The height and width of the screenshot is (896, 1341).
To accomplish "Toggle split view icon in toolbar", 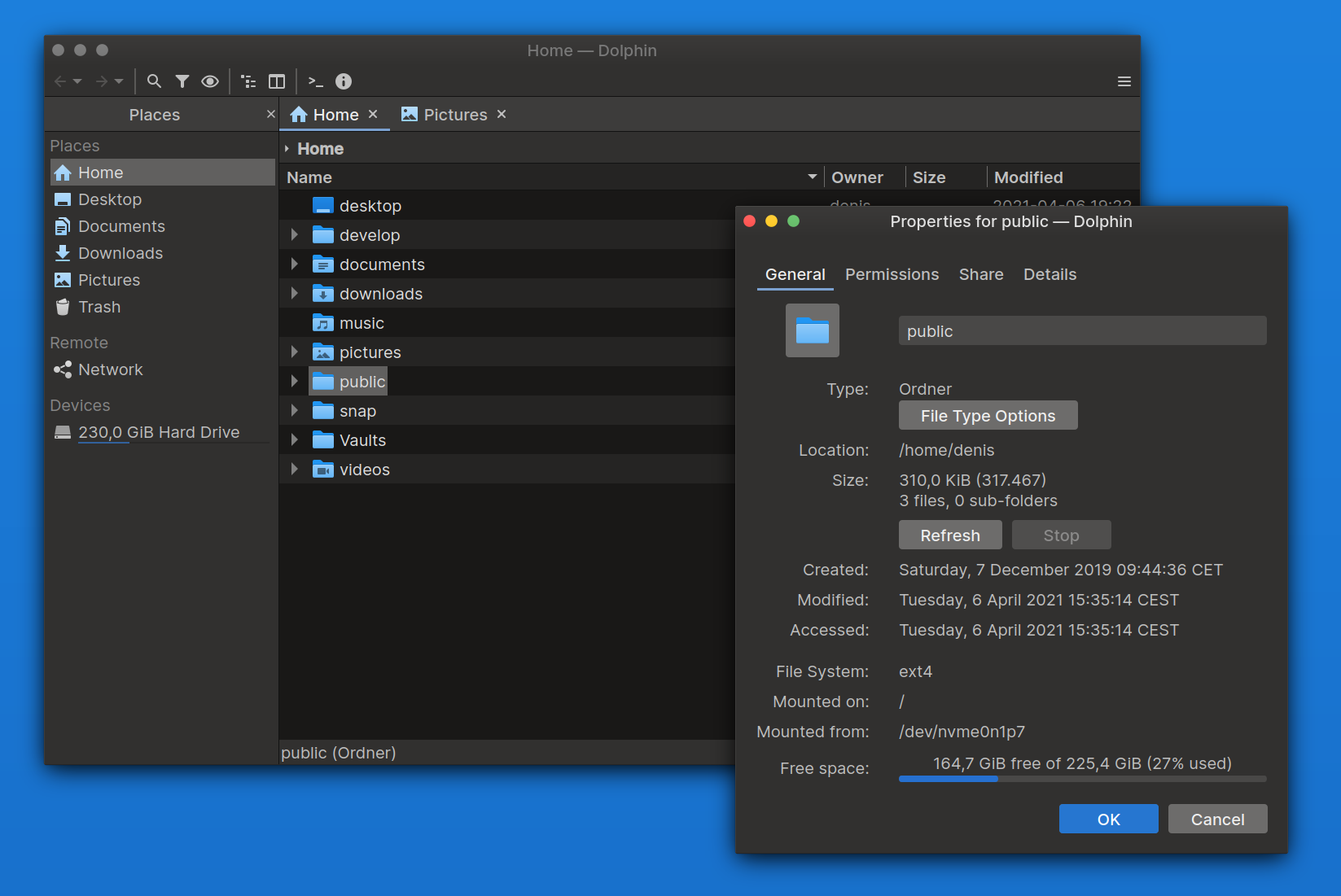I will tap(277, 81).
